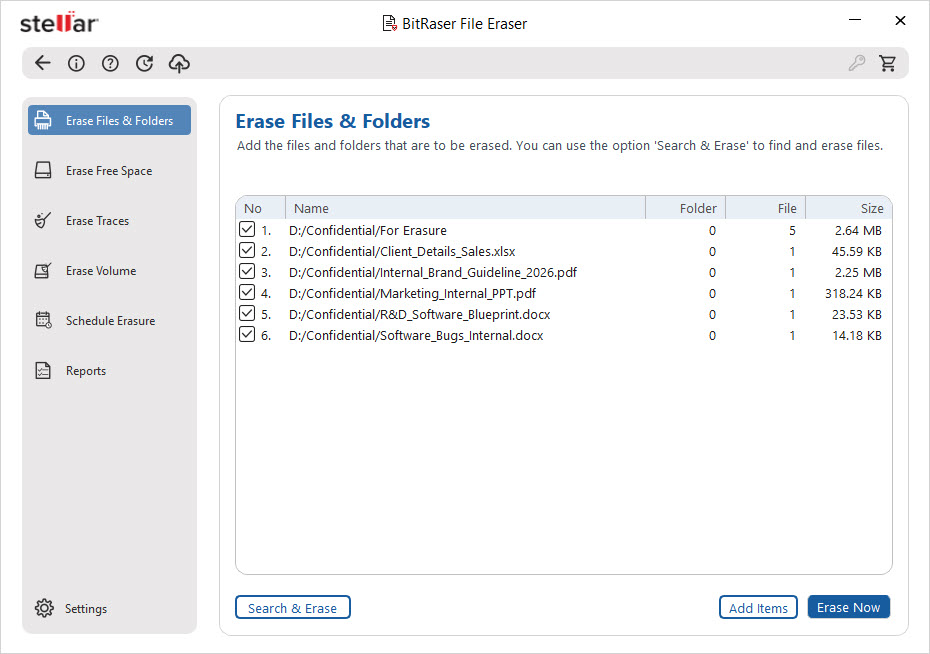Click the Stellar logo
This screenshot has width=930, height=654.
coord(59,23)
